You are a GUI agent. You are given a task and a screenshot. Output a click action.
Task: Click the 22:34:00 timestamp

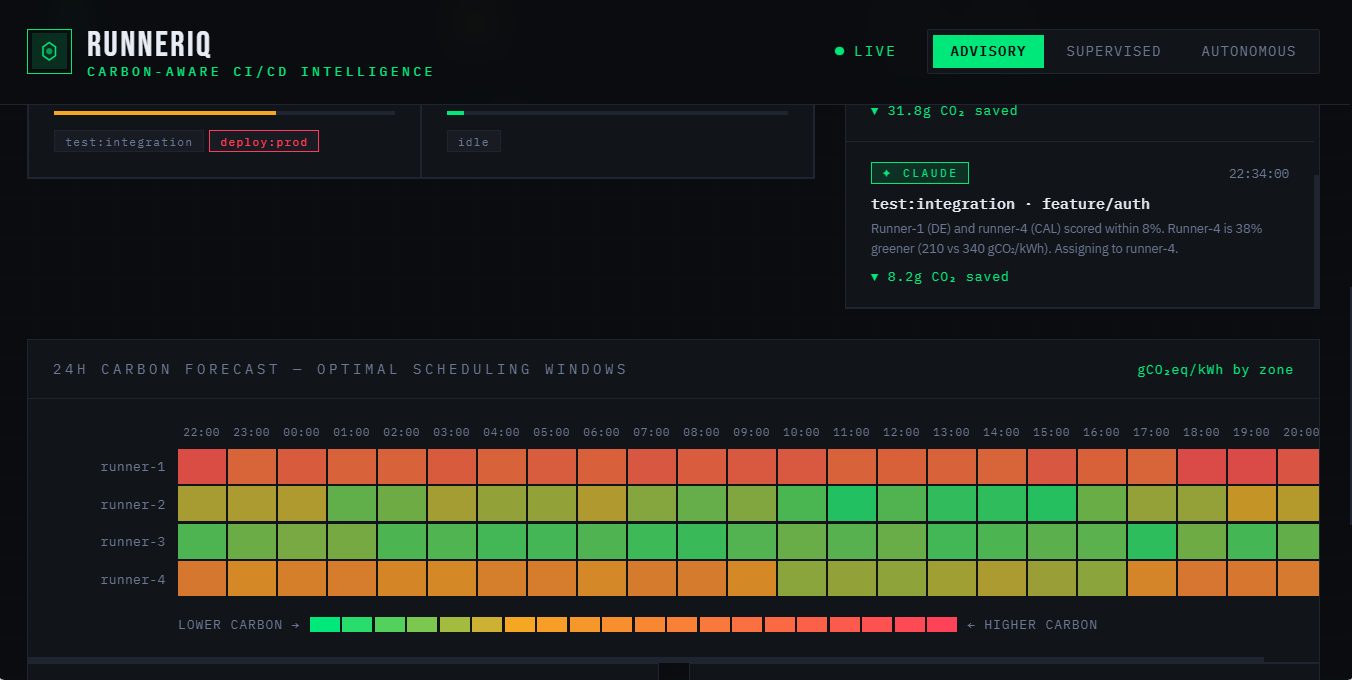(1259, 174)
